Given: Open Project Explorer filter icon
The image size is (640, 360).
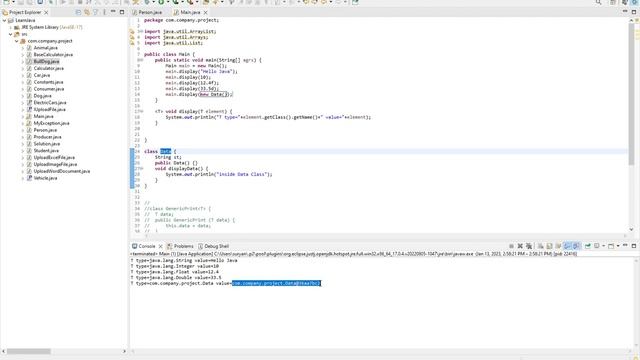Looking at the screenshot, I should tap(96, 12).
